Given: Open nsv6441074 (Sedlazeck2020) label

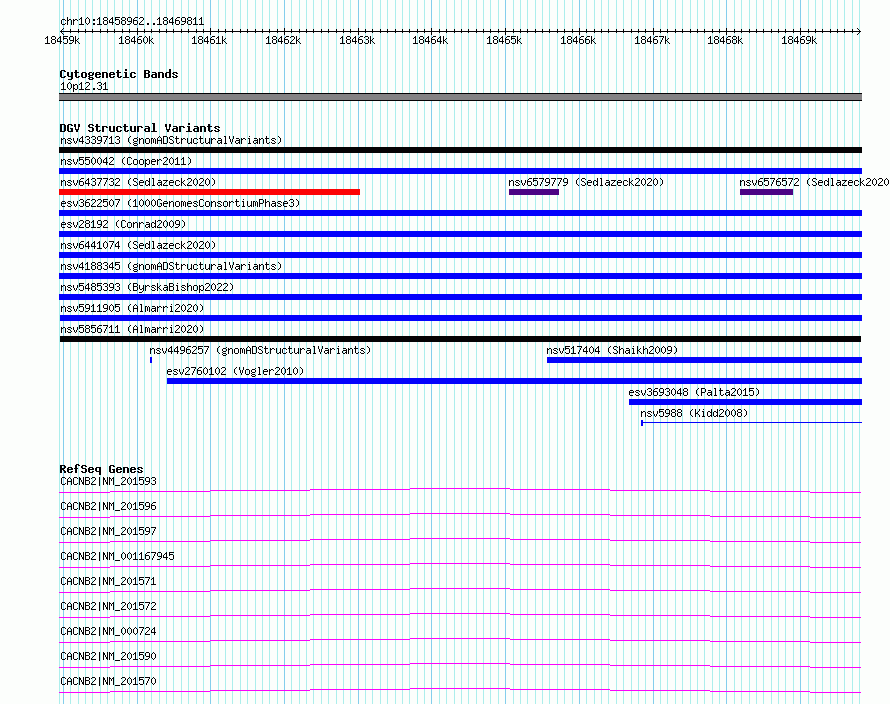Looking at the screenshot, I should (138, 245).
